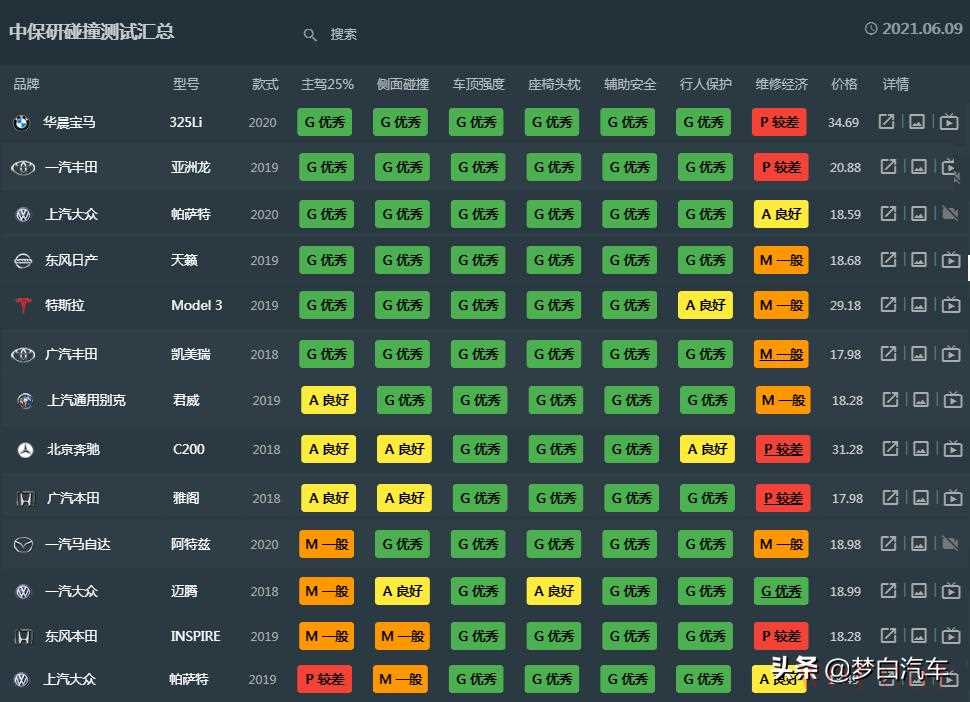Click the 价格 column header
This screenshot has height=702, width=970.
pyautogui.click(x=844, y=84)
